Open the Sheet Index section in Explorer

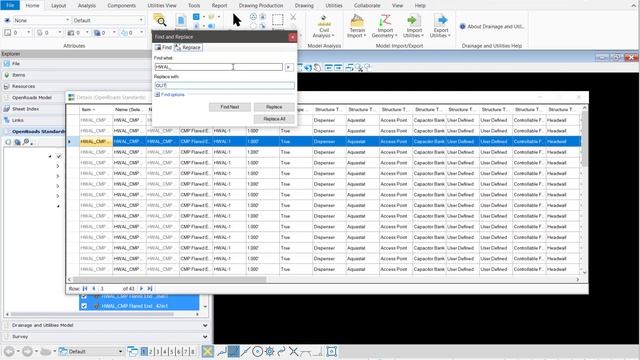click(26, 109)
